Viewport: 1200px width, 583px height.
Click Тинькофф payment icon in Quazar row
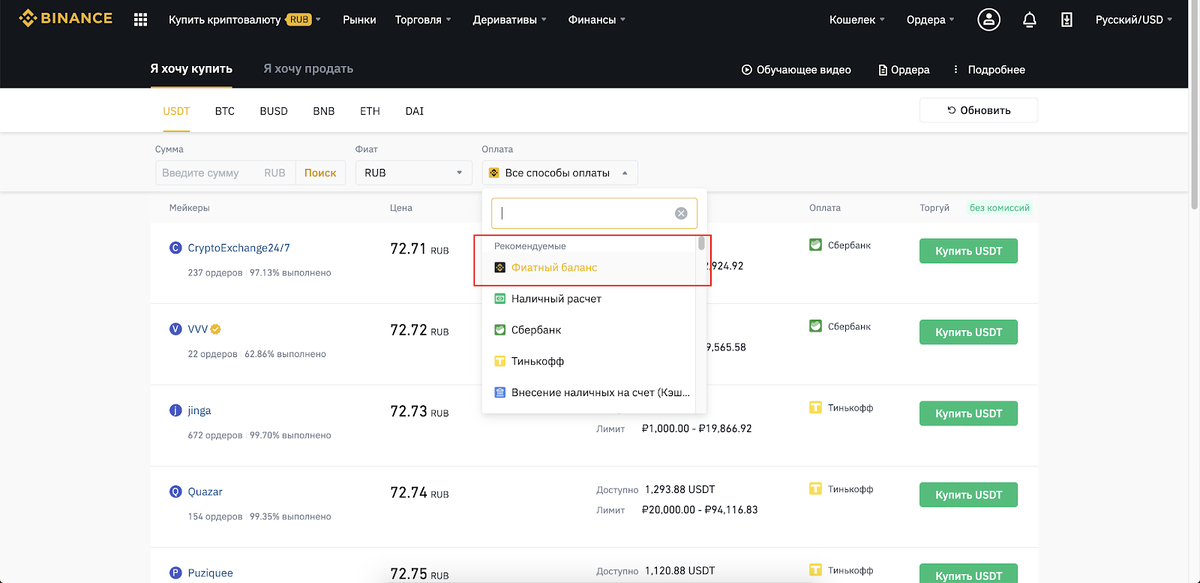tap(816, 489)
